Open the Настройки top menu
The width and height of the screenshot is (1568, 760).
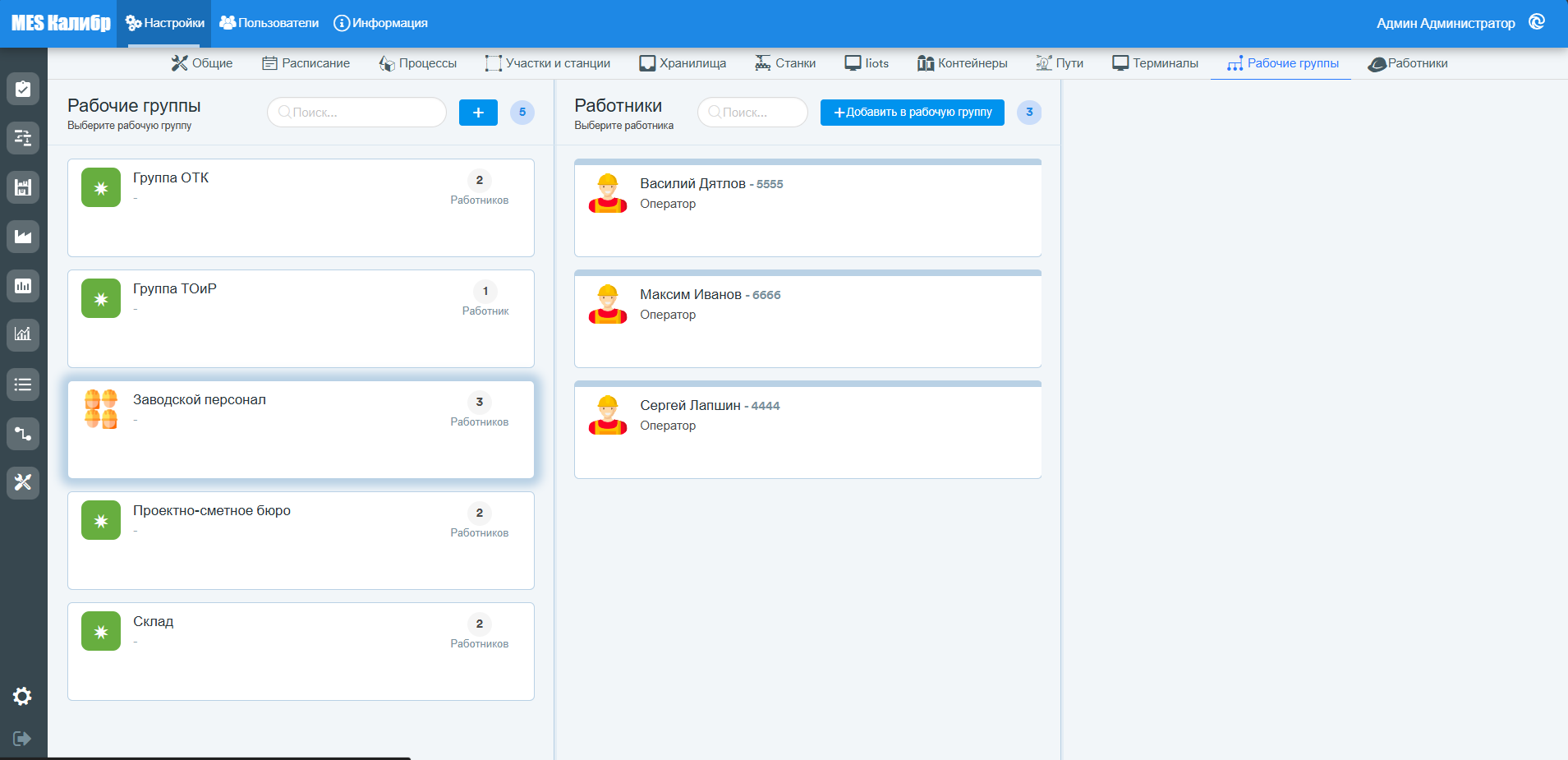point(164,23)
